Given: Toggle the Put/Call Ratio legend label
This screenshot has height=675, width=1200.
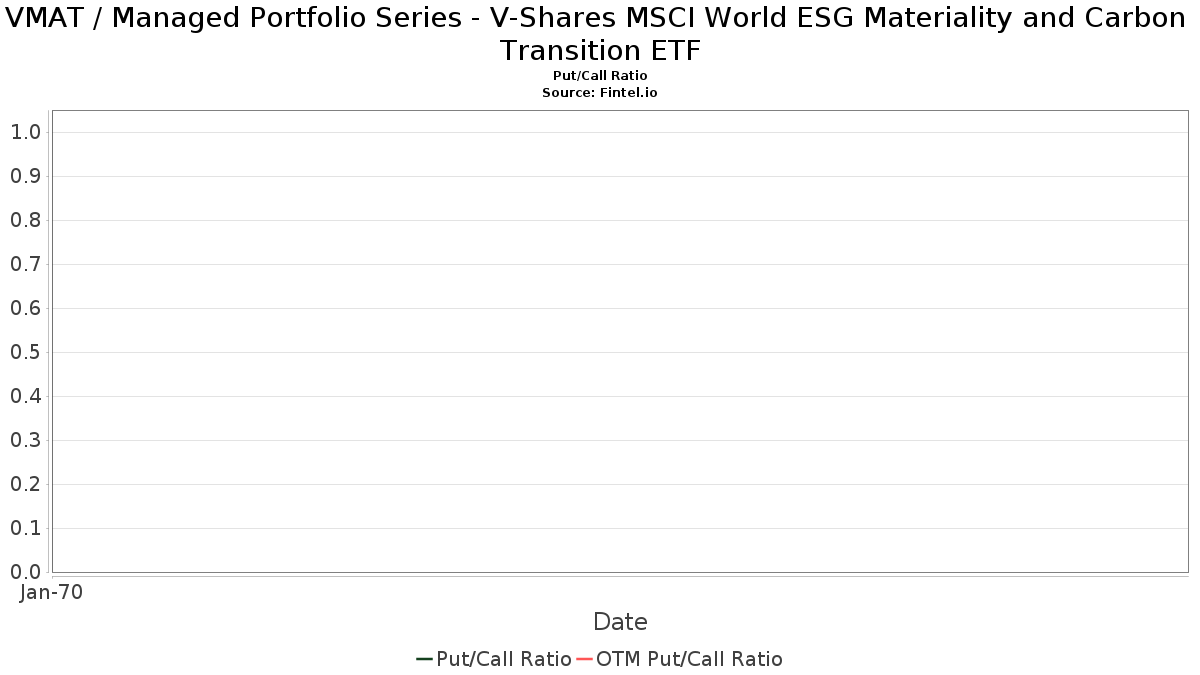Looking at the screenshot, I should point(504,659).
